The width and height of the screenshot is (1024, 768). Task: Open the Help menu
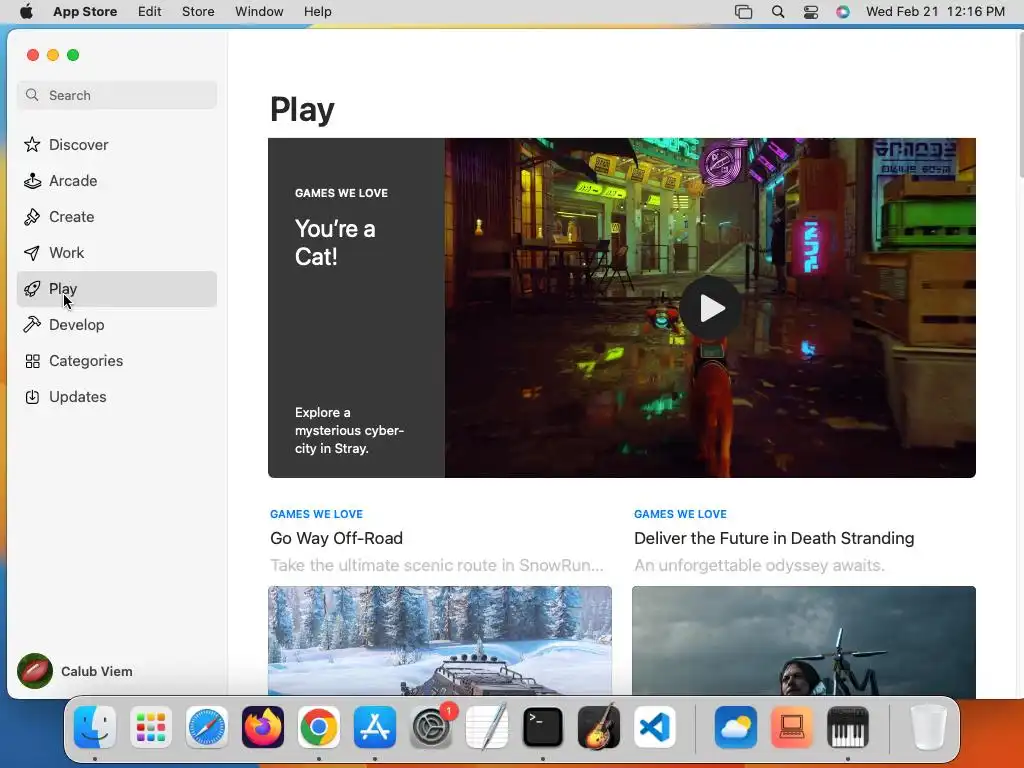317,12
